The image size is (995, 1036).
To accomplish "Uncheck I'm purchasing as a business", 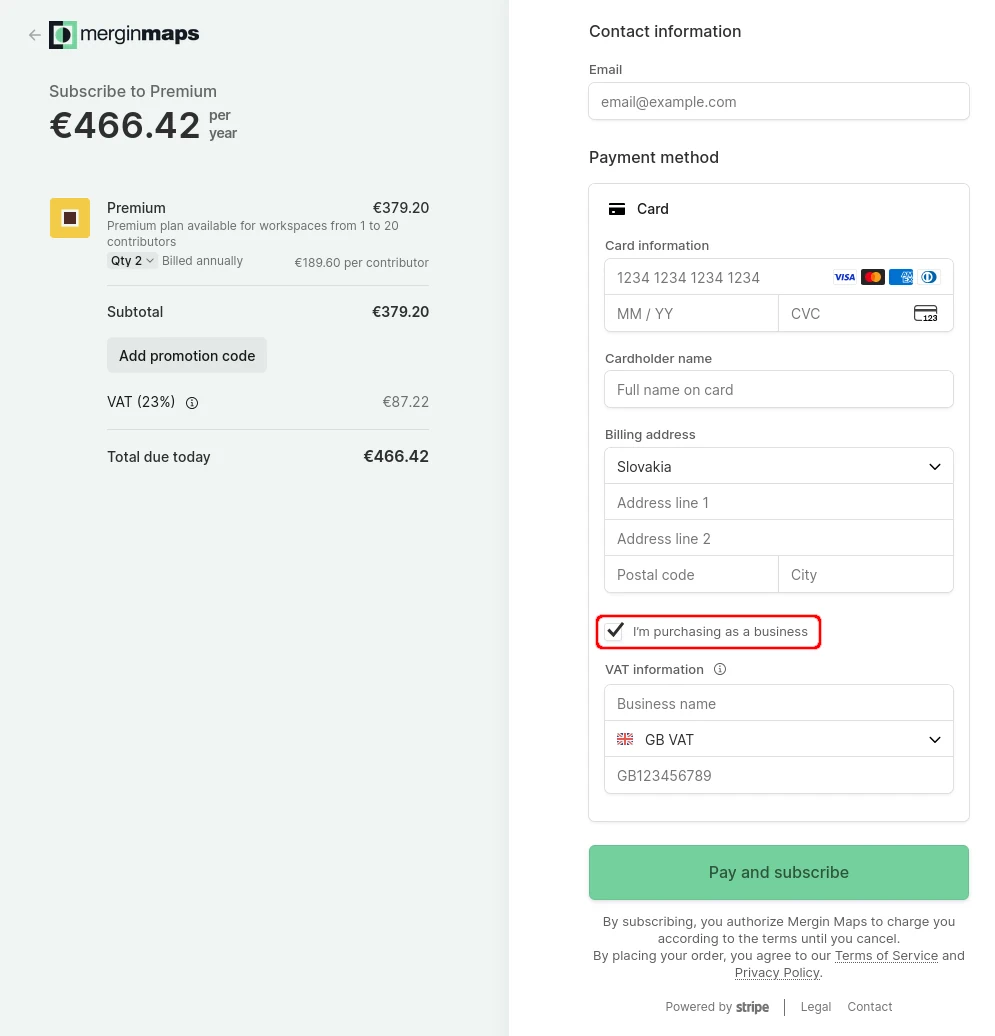I will click(614, 631).
